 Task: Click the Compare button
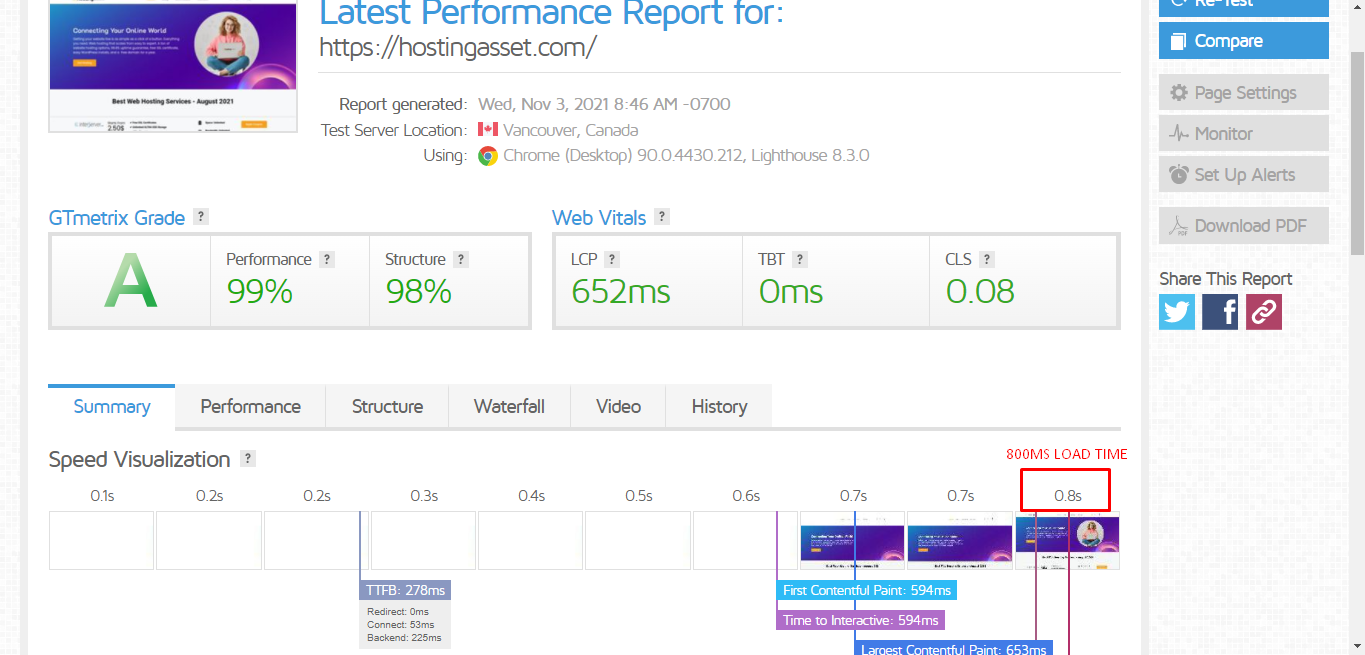[1244, 41]
